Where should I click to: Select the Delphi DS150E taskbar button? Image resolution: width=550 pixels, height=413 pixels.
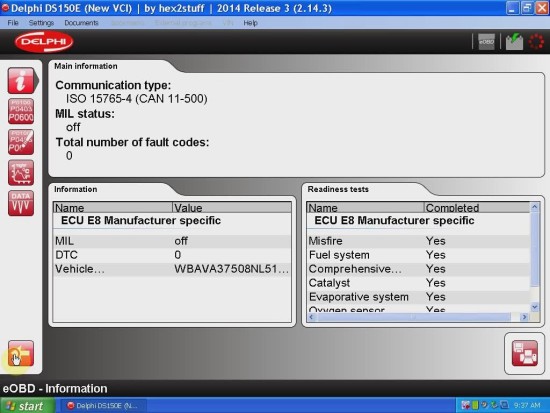coord(104,406)
